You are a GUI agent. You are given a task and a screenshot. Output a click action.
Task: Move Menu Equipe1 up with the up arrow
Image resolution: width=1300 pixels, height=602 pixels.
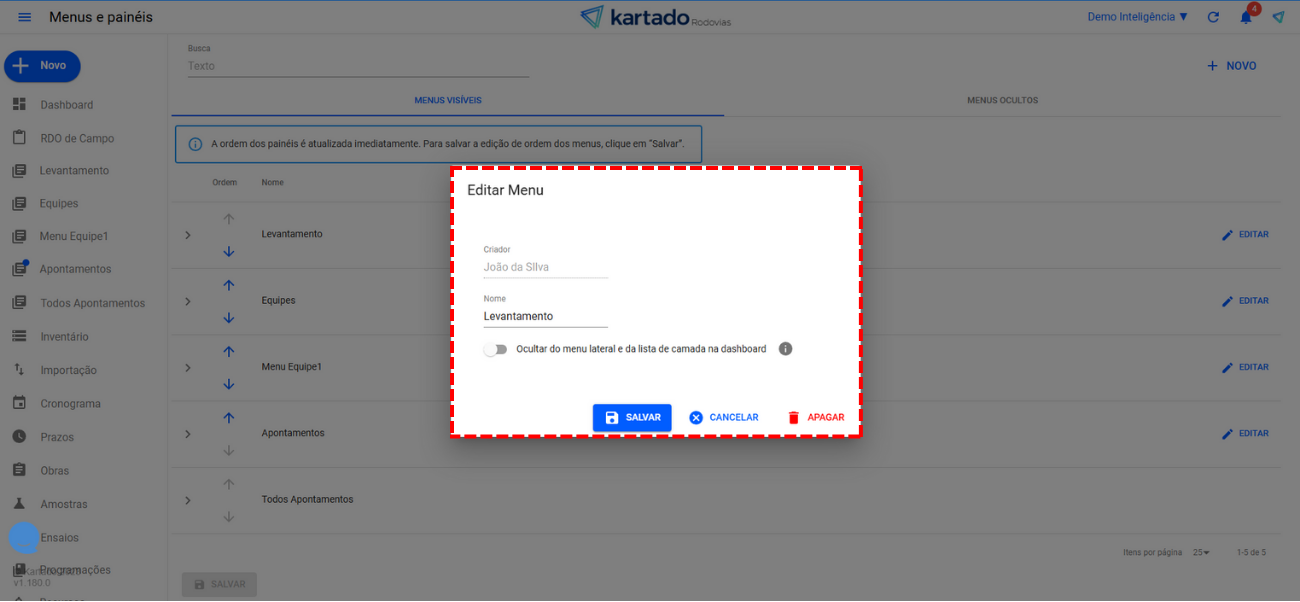228,352
